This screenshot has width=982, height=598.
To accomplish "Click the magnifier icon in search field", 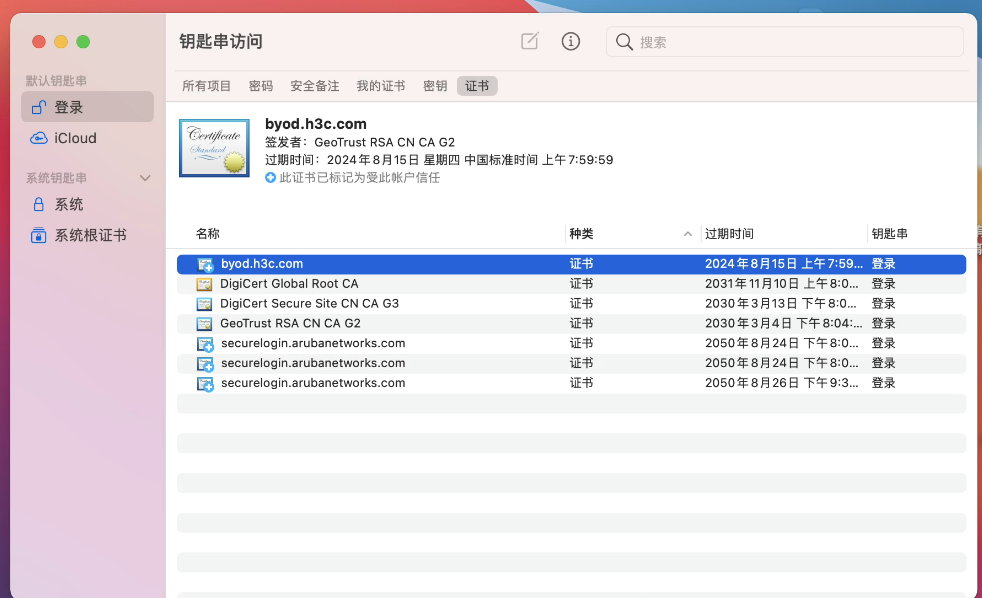I will [x=624, y=42].
